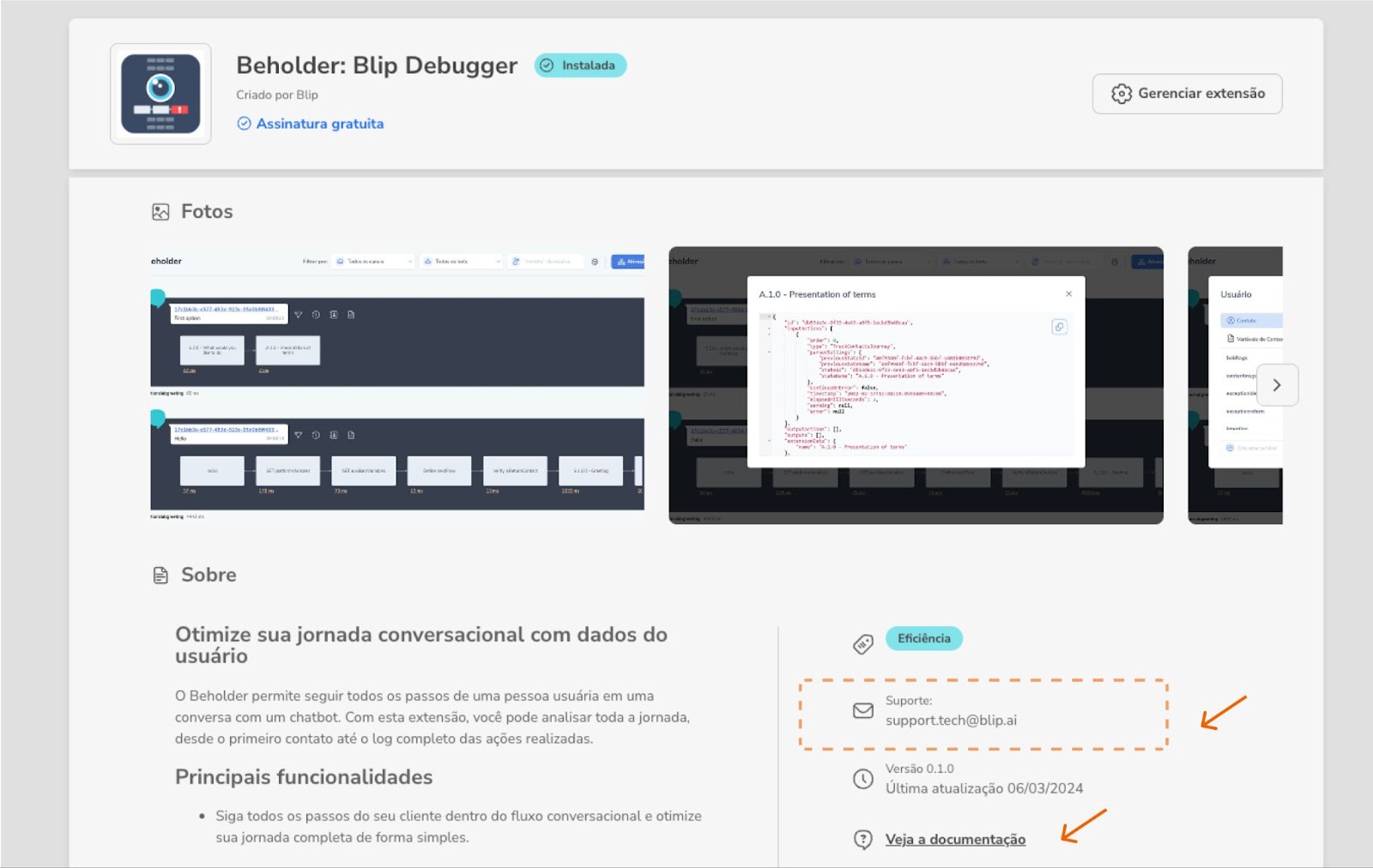Click the Assinatura gratuita link
1373x868 pixels.
pyautogui.click(x=319, y=124)
